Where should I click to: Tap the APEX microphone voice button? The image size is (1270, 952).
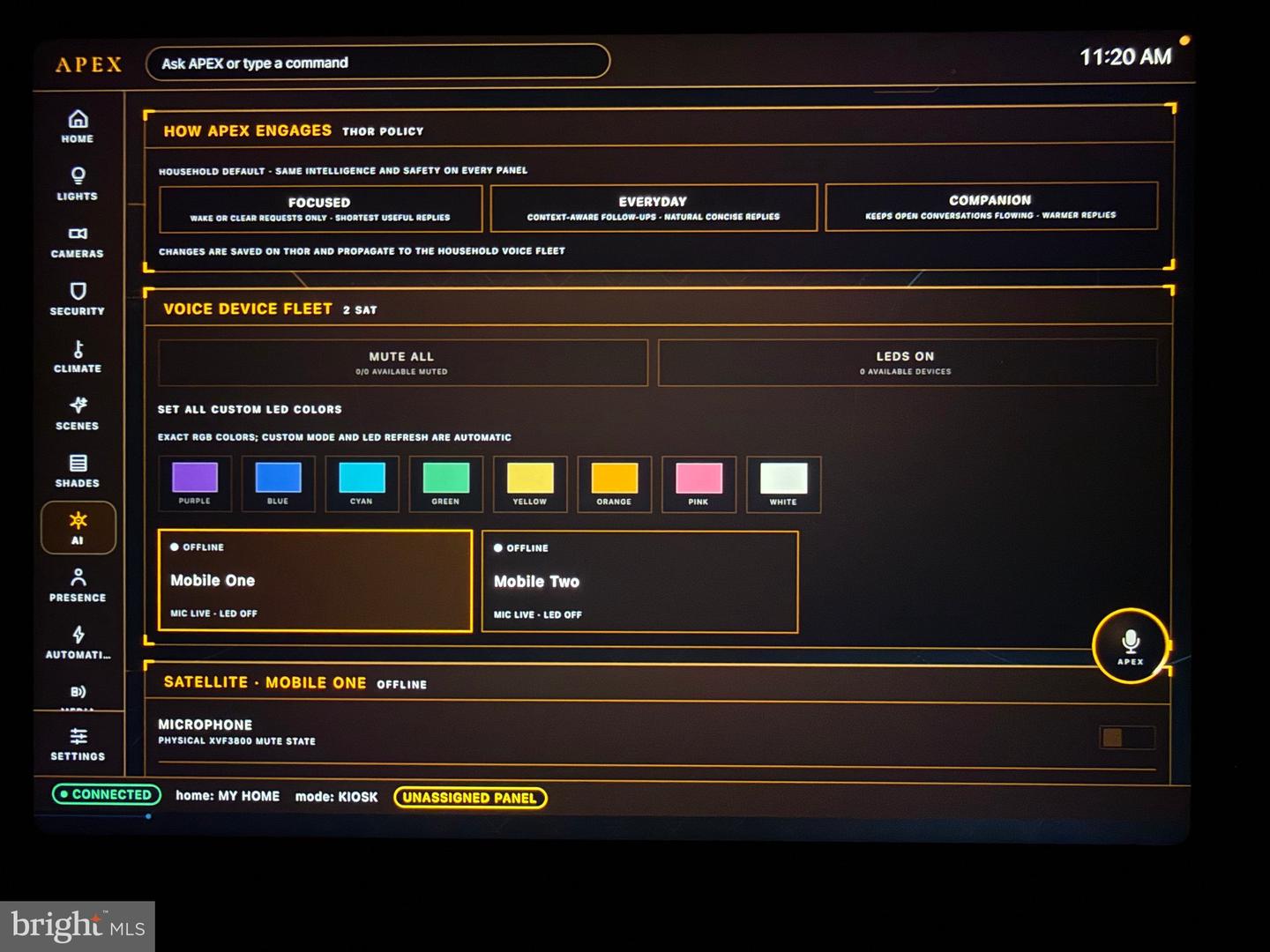pyautogui.click(x=1130, y=646)
